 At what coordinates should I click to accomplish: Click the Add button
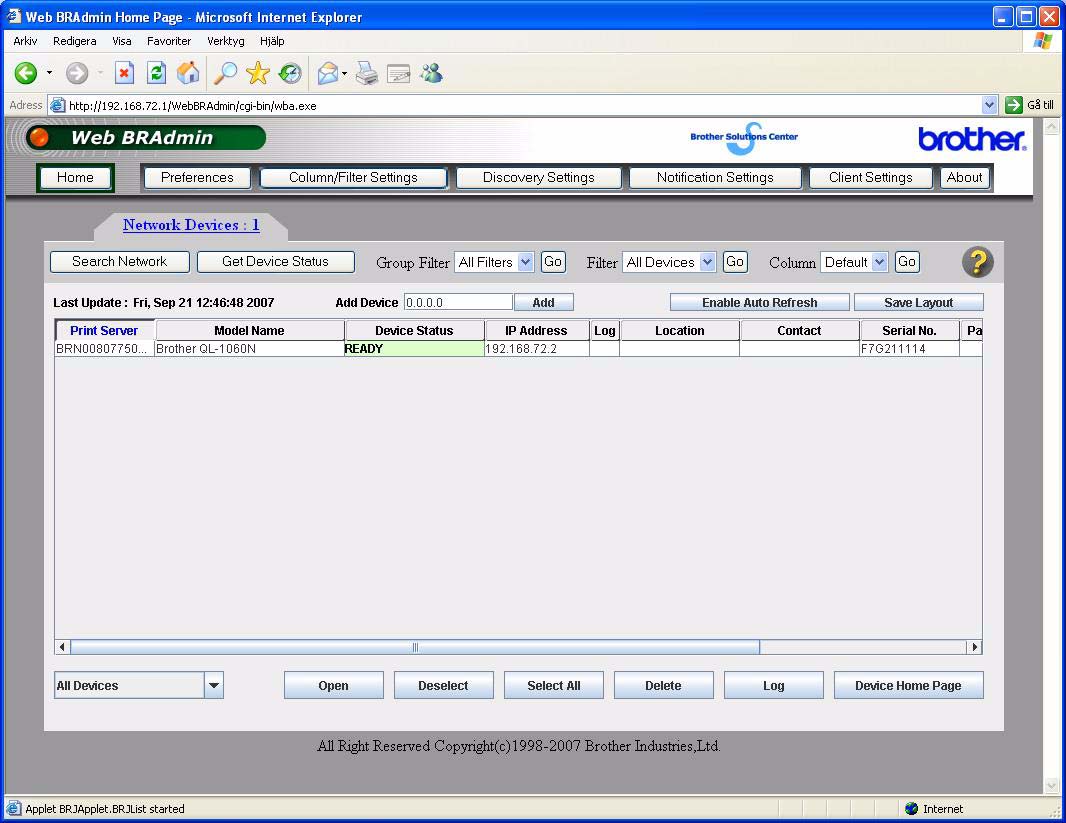[x=544, y=302]
